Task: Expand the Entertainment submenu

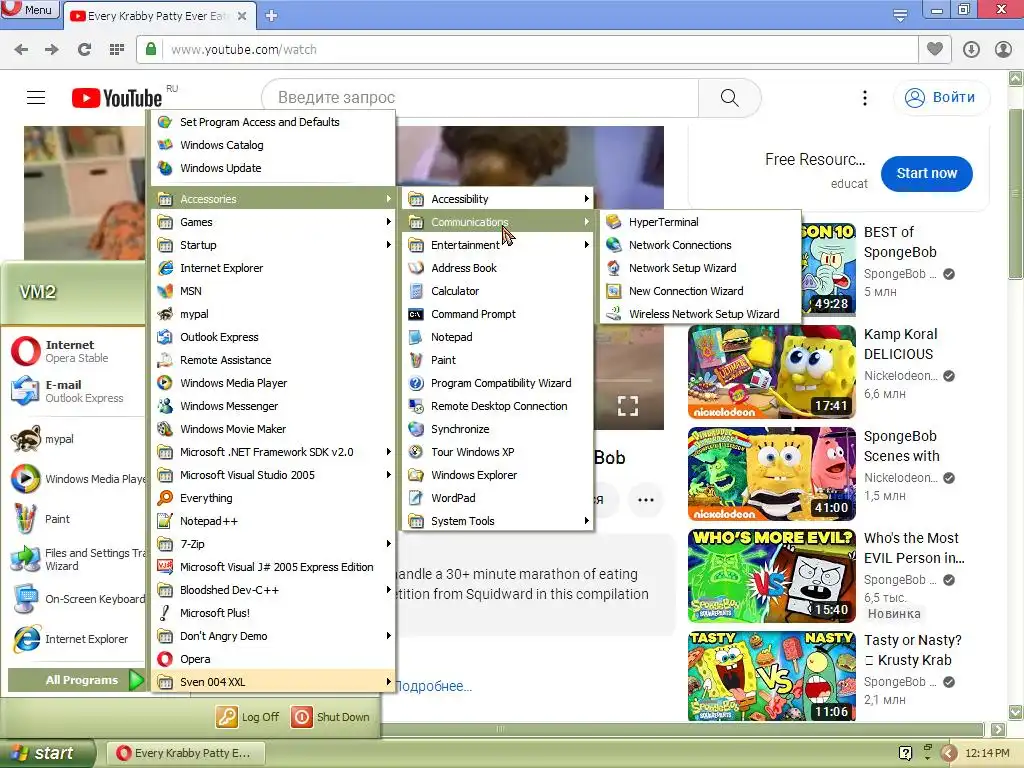Action: click(498, 245)
